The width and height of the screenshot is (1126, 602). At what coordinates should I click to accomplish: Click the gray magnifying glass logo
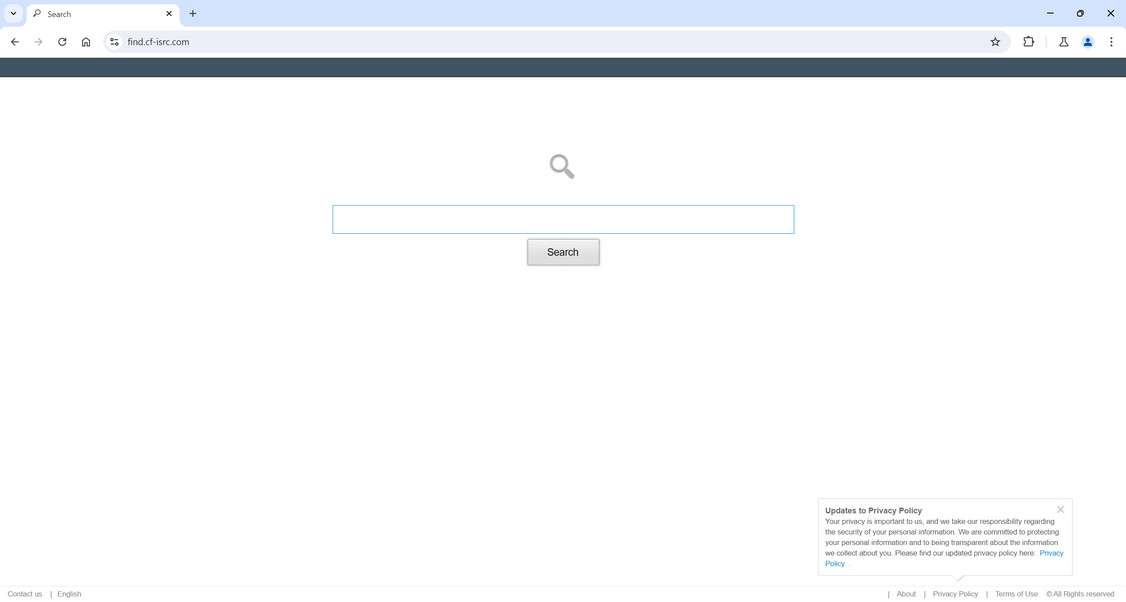[562, 167]
